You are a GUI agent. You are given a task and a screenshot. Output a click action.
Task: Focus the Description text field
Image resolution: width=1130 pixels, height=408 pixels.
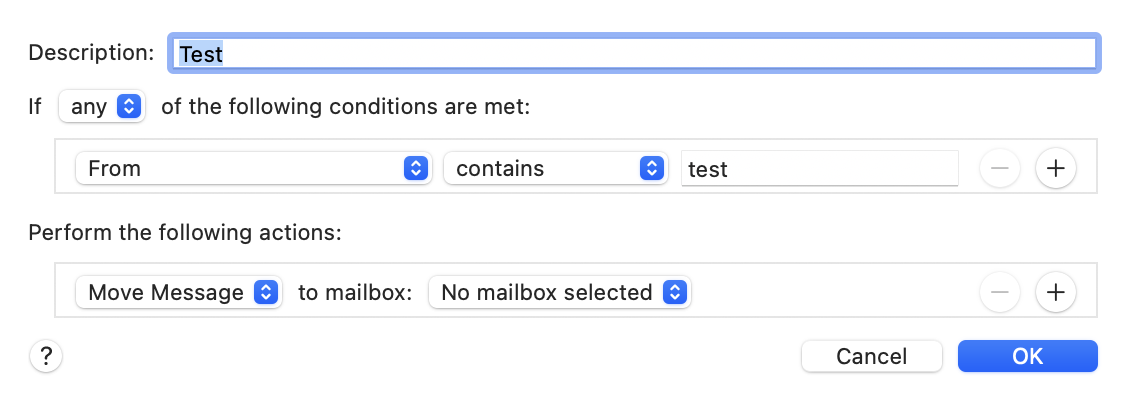(x=635, y=52)
